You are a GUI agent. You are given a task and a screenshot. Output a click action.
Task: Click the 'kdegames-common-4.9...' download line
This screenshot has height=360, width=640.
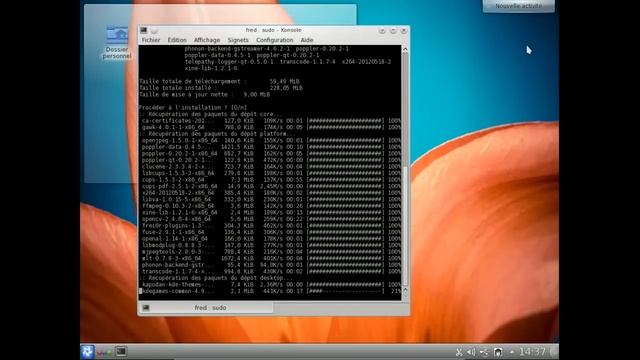(x=270, y=291)
